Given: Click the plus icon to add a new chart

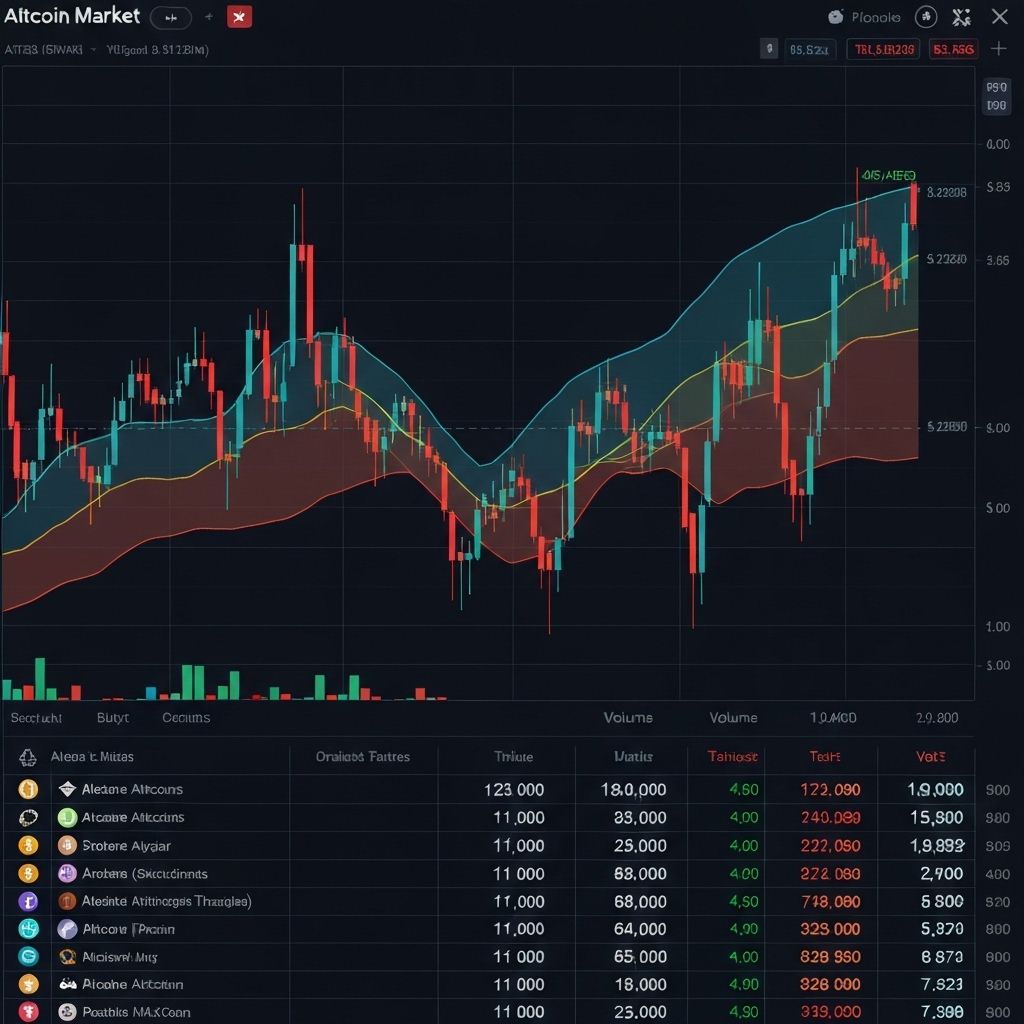Looking at the screenshot, I should 999,48.
